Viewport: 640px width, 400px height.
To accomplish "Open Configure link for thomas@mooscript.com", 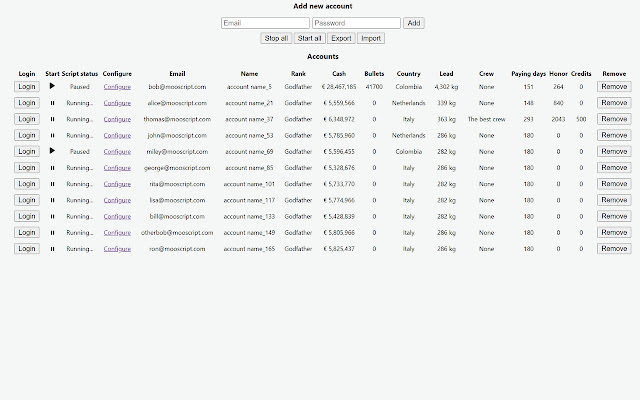I will pos(117,119).
